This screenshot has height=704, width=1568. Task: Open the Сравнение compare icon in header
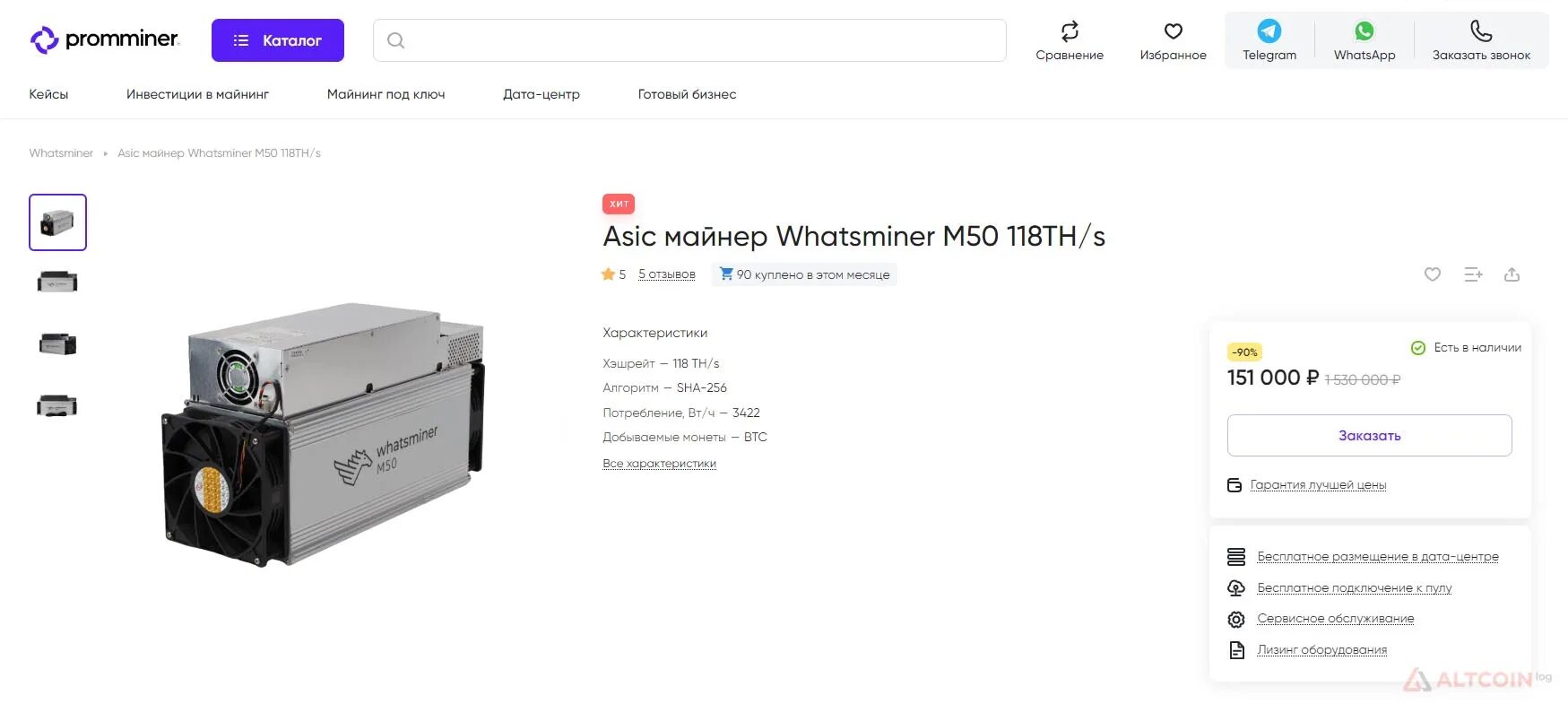coord(1070,31)
